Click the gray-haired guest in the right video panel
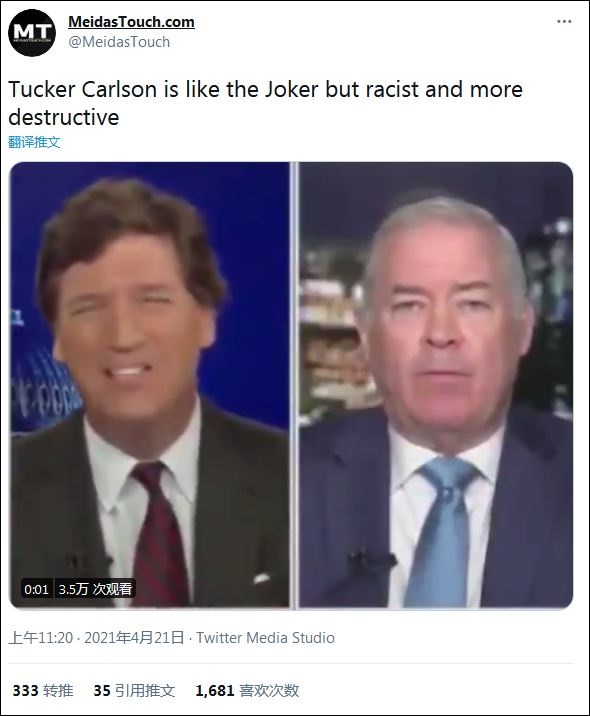This screenshot has height=716, width=590. tap(436, 385)
